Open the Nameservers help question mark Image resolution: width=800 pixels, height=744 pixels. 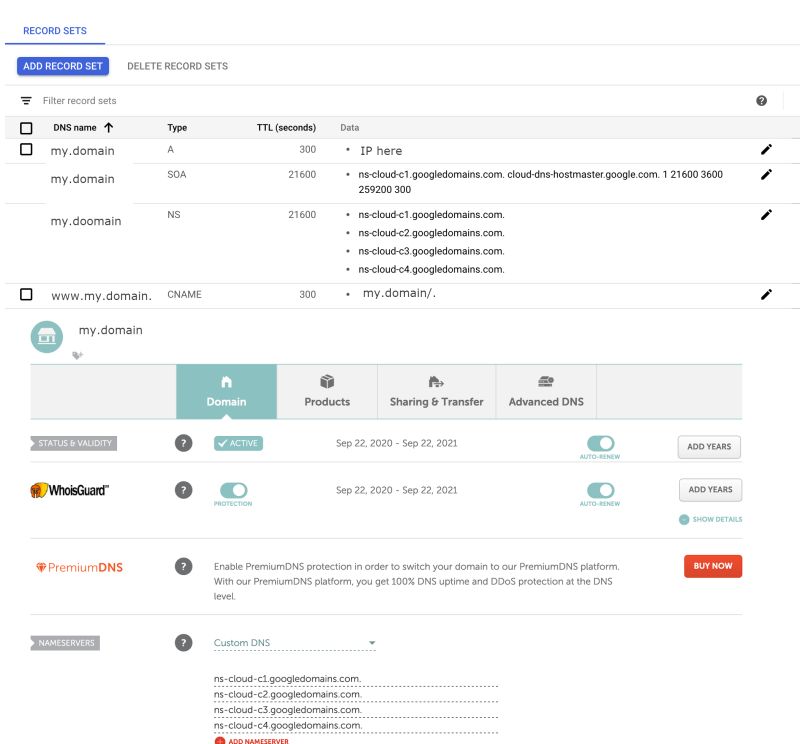pos(184,642)
